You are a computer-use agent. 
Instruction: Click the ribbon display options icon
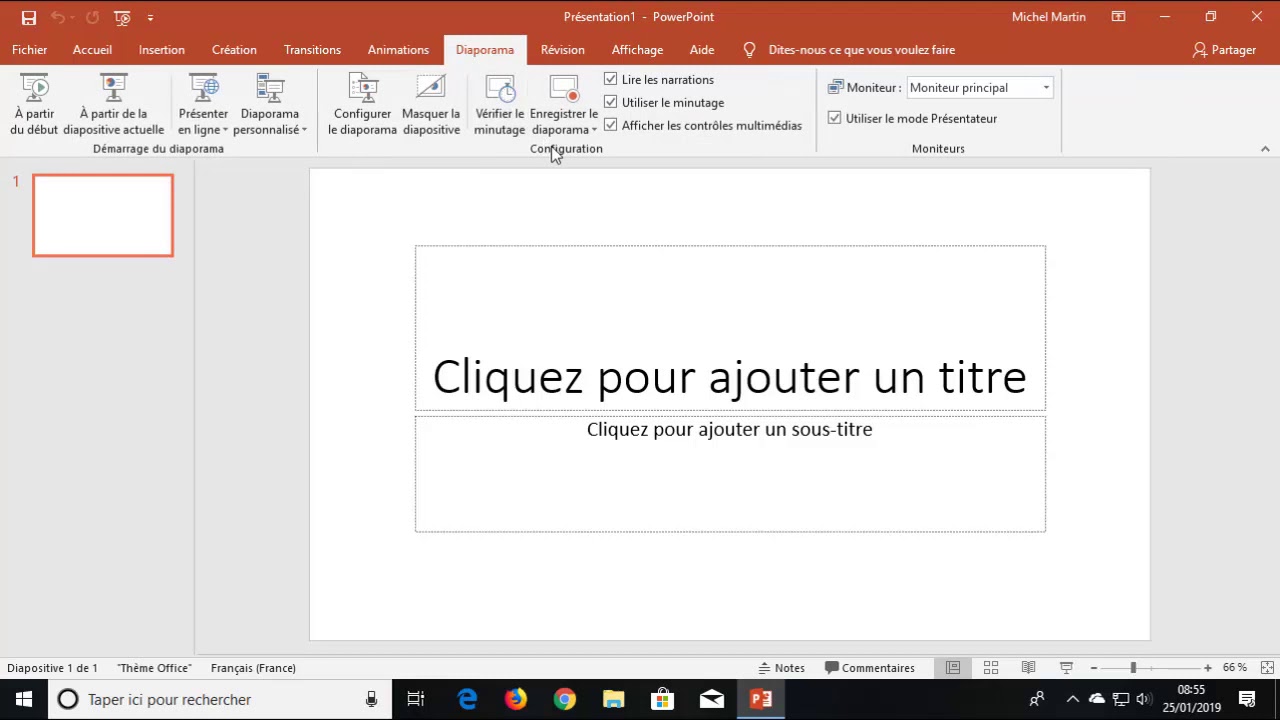click(x=1119, y=17)
